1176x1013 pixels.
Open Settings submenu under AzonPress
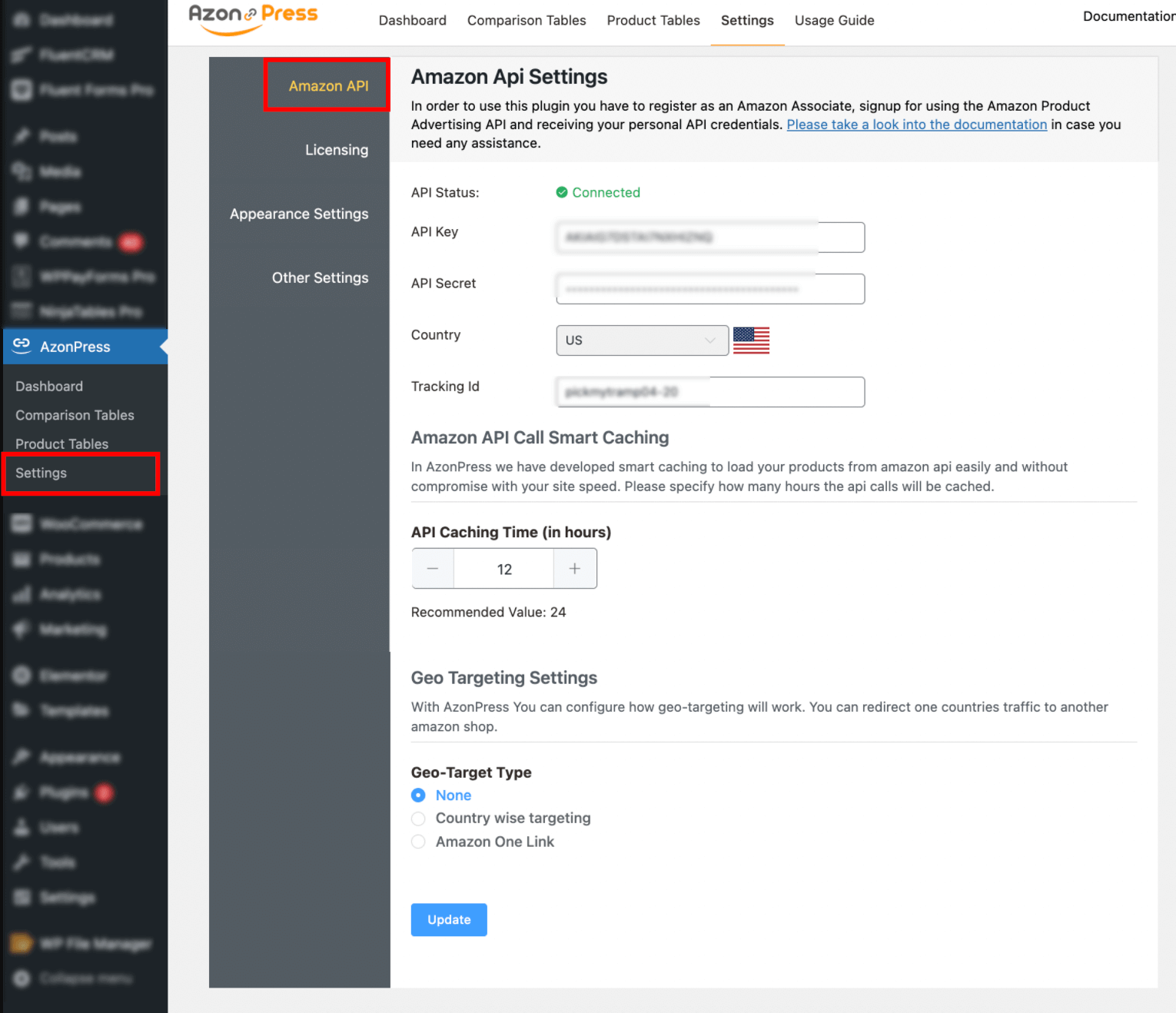41,473
